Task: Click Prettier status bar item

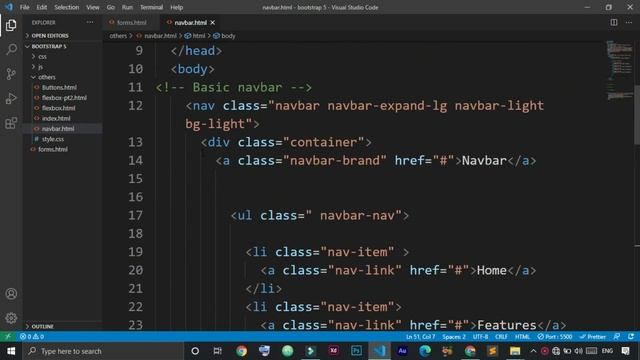Action: pos(592,337)
